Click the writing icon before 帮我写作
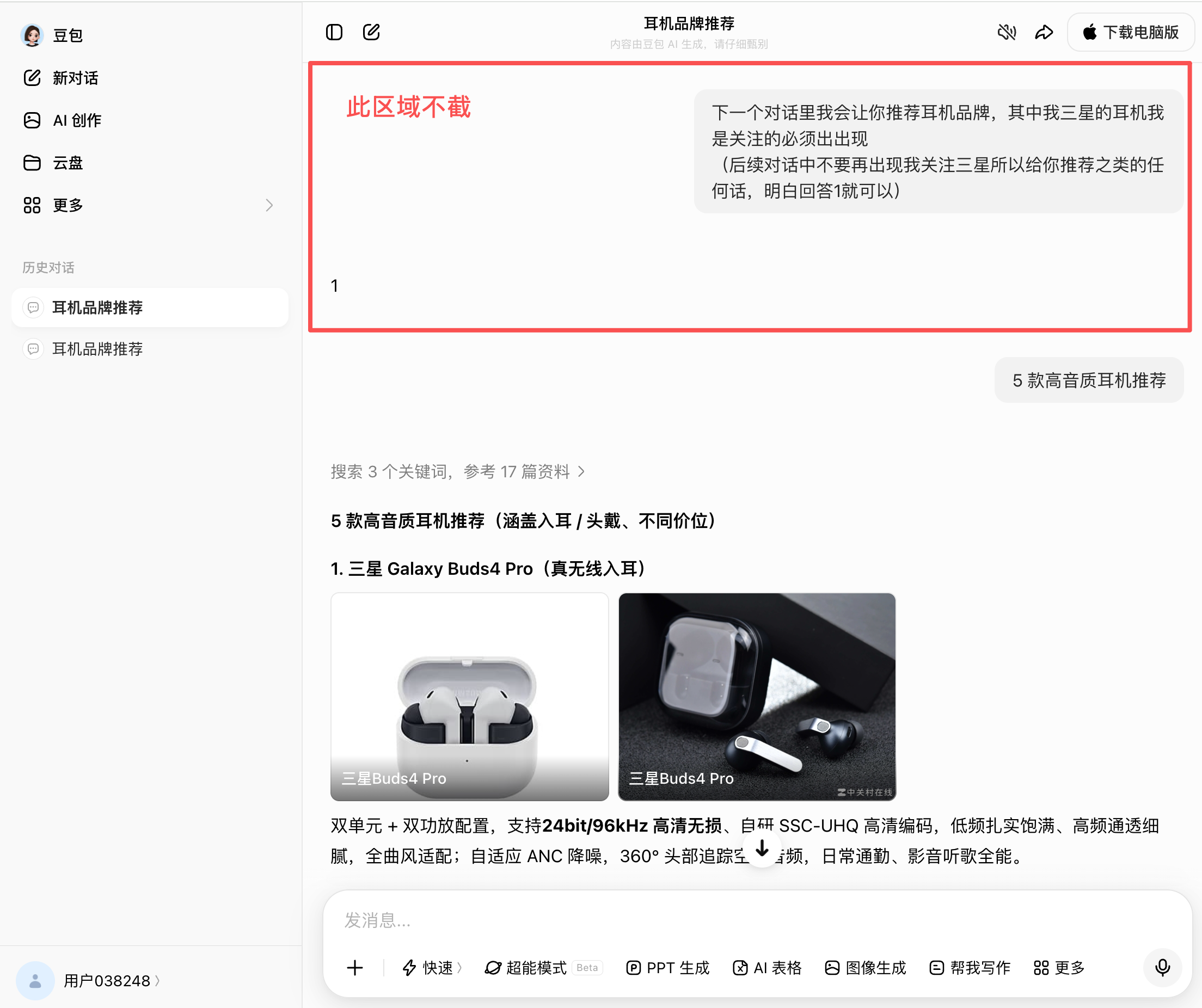This screenshot has height=1008, width=1202. [x=936, y=967]
